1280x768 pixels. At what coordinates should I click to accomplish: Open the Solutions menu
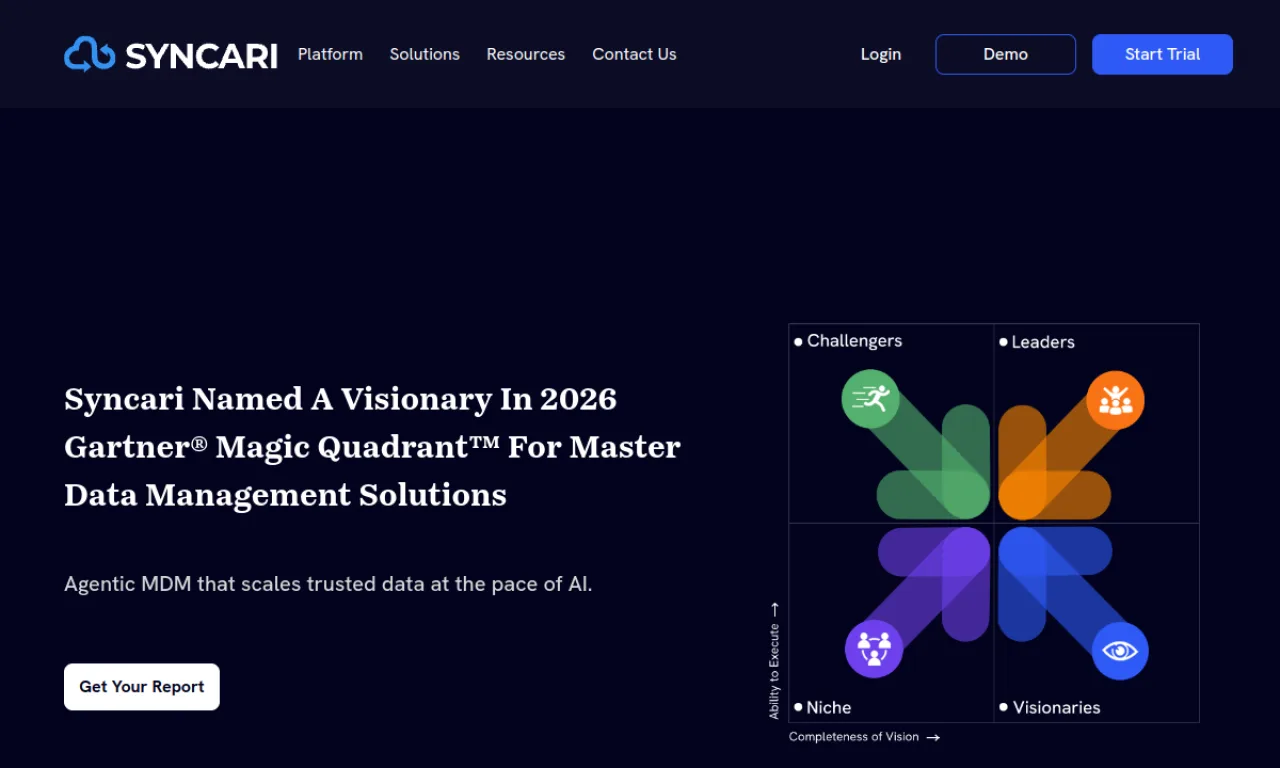pyautogui.click(x=425, y=54)
